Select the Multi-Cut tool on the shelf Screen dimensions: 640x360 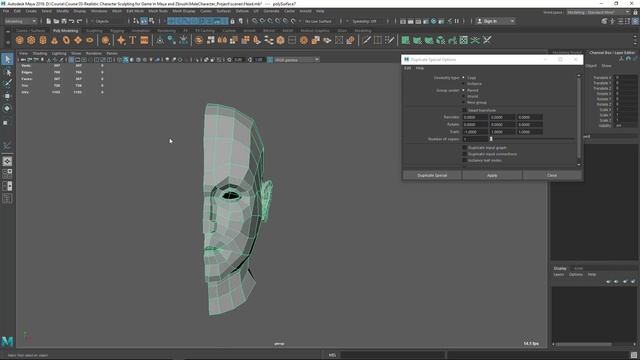(366, 40)
